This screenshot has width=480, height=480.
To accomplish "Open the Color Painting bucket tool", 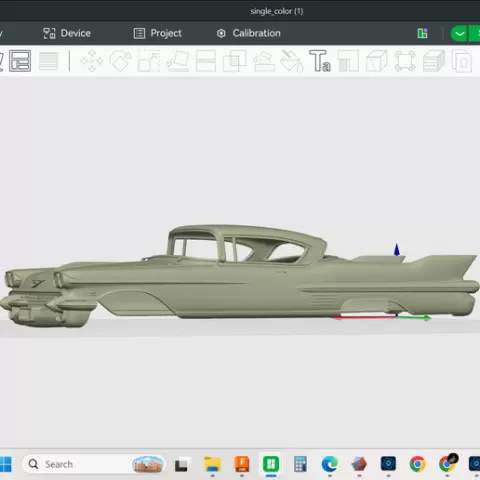I will (x=291, y=61).
